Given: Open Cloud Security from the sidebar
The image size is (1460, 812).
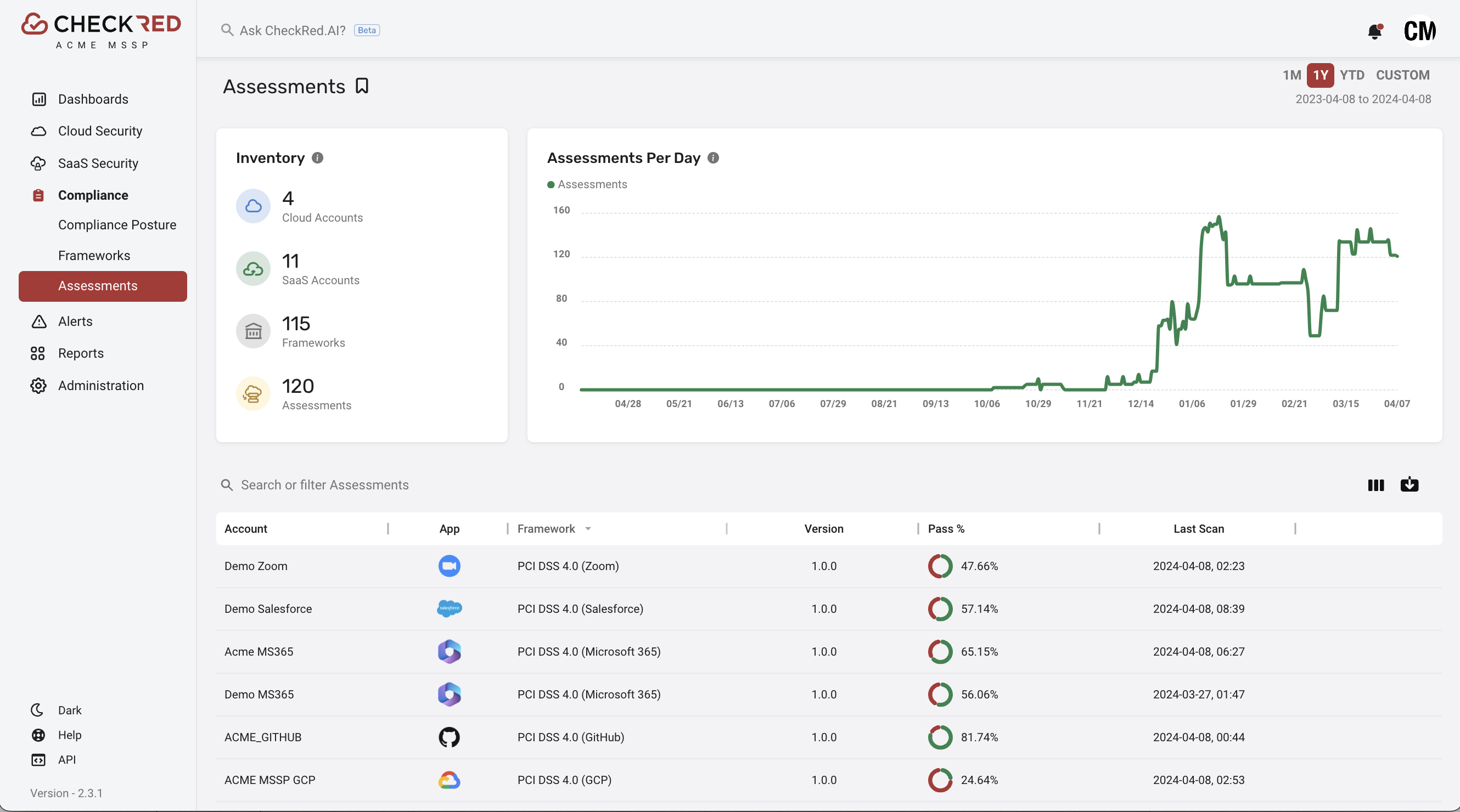Looking at the screenshot, I should tap(100, 131).
